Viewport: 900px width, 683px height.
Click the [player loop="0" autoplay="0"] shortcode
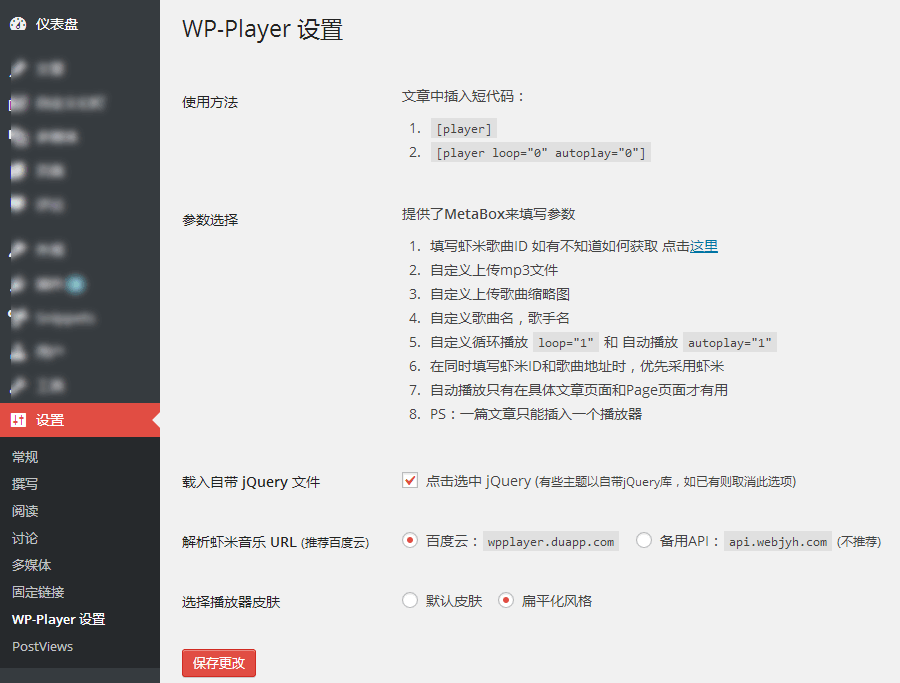point(541,153)
